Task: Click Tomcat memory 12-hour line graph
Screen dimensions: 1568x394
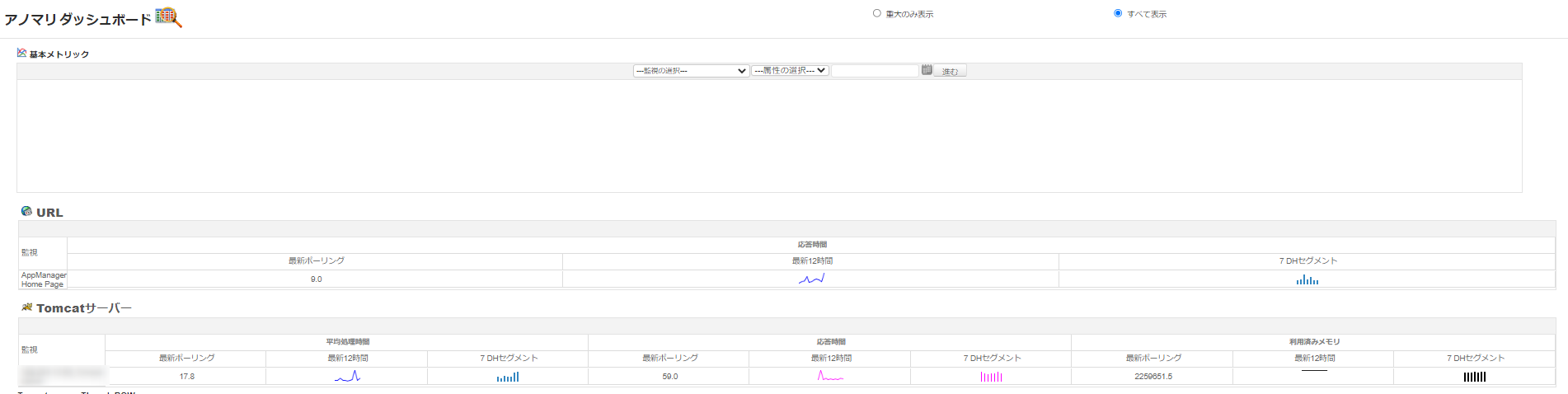Action: pos(1314,371)
